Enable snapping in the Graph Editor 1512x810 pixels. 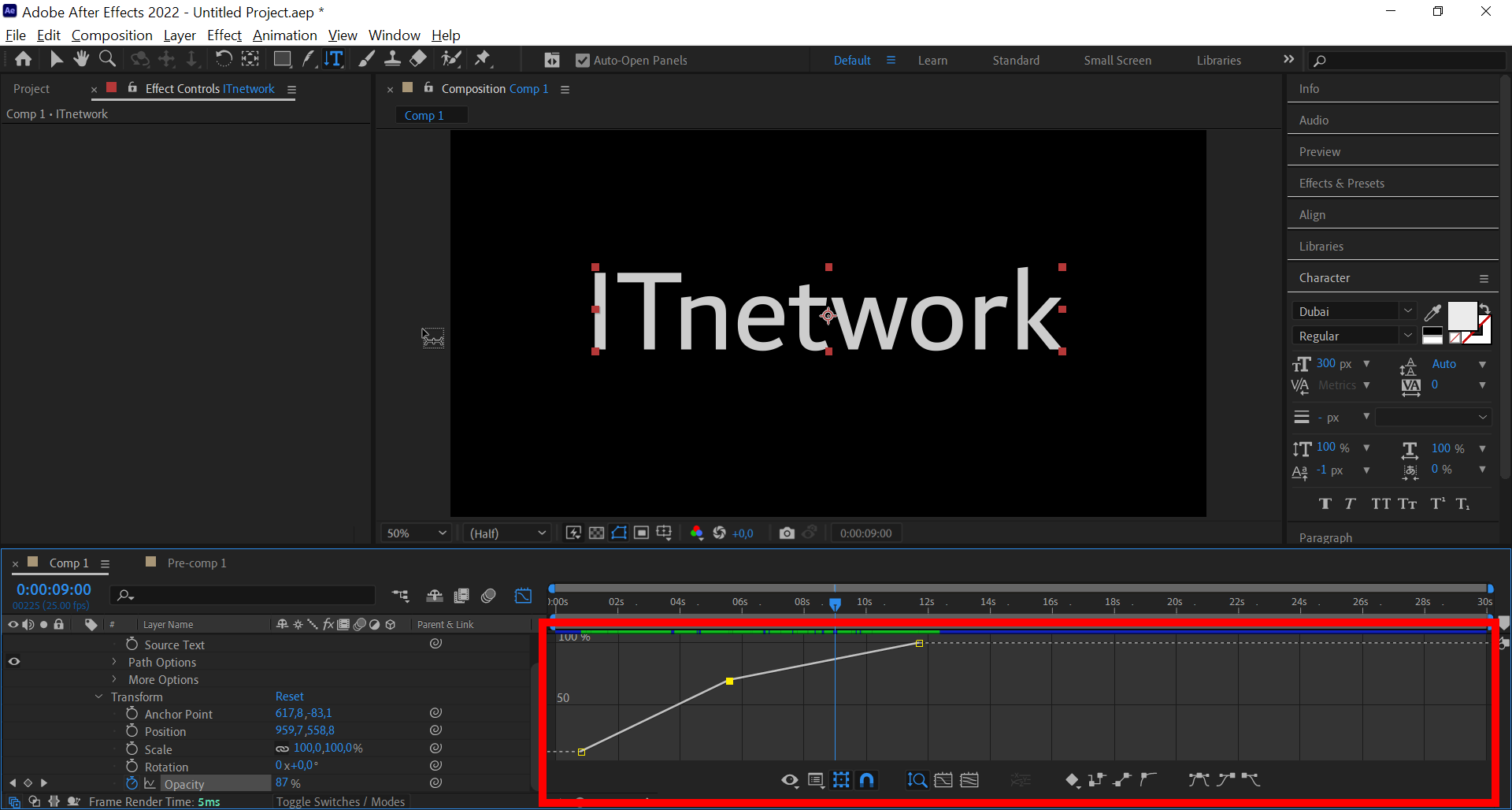(866, 780)
